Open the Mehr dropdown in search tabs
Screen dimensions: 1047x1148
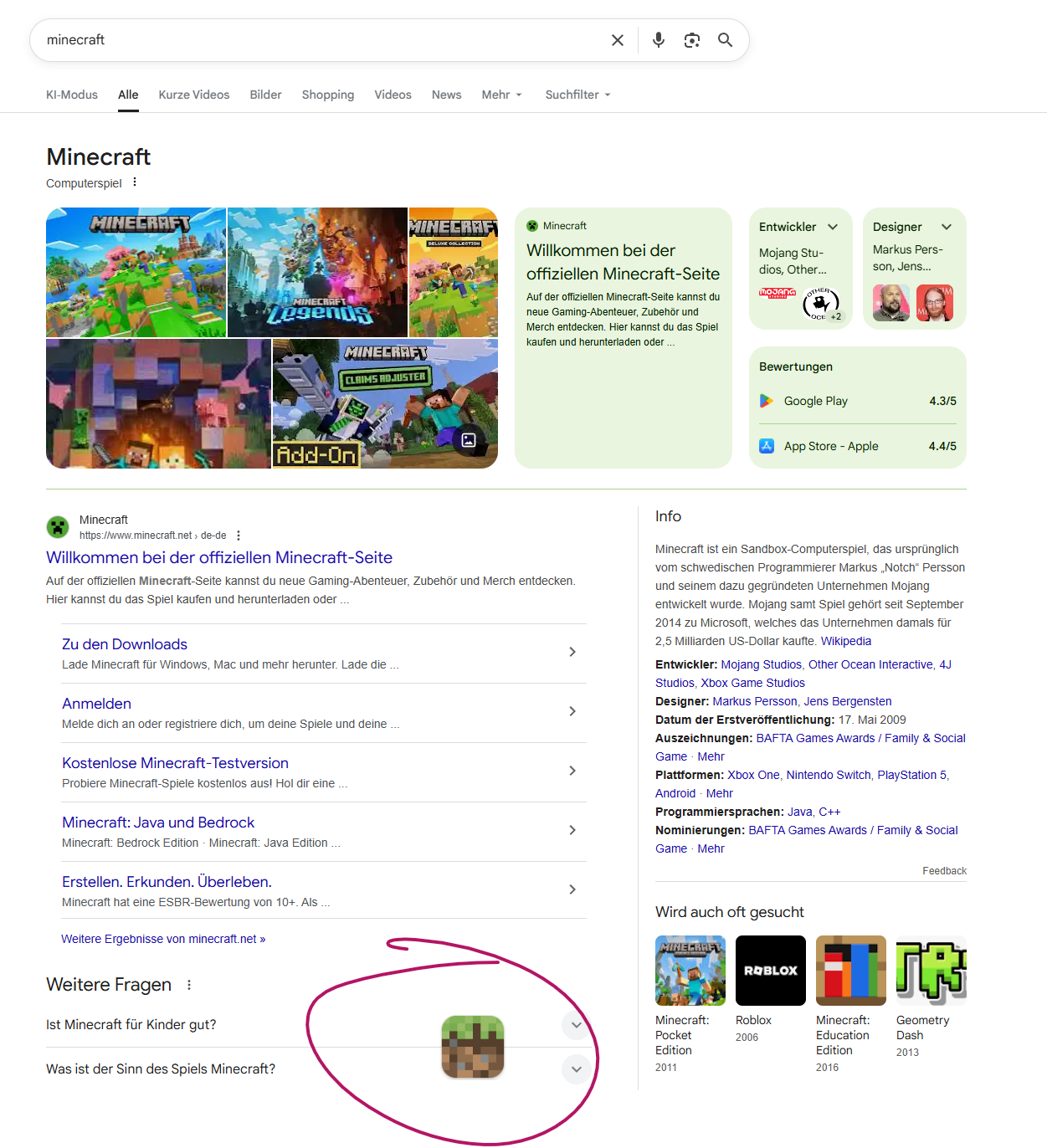coord(501,95)
